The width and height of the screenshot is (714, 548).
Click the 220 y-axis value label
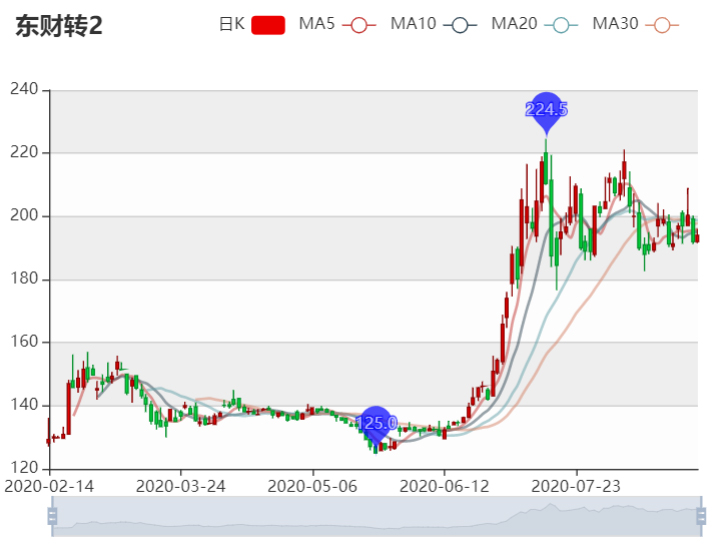click(24, 152)
